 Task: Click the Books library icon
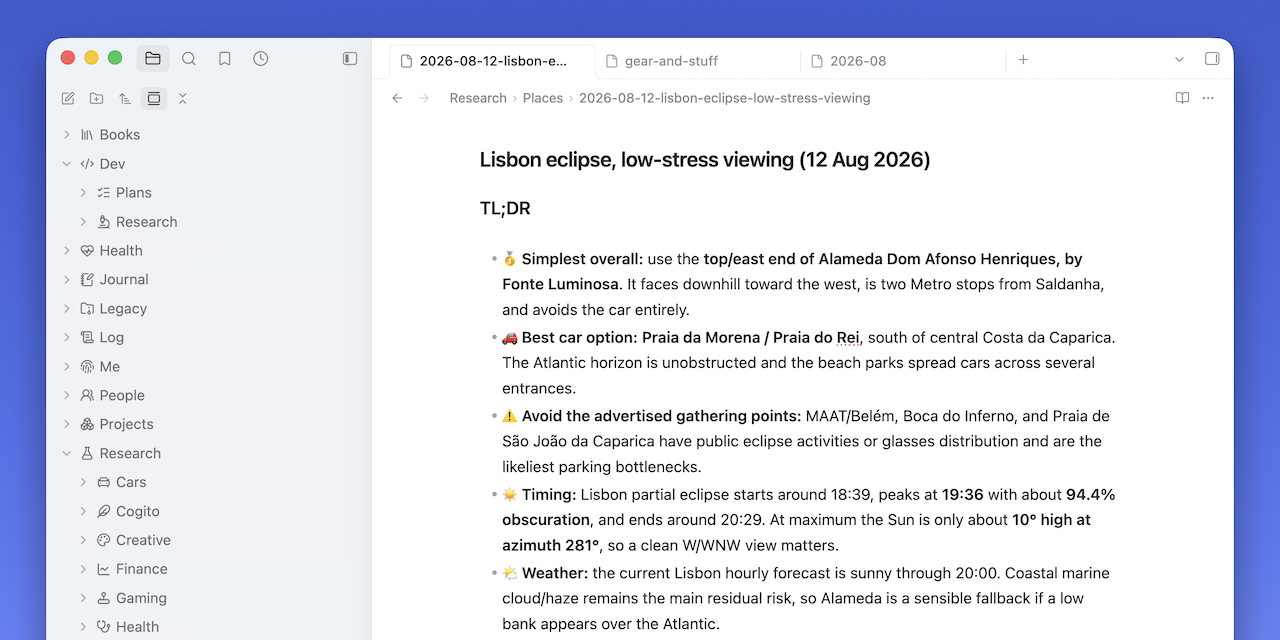click(87, 134)
